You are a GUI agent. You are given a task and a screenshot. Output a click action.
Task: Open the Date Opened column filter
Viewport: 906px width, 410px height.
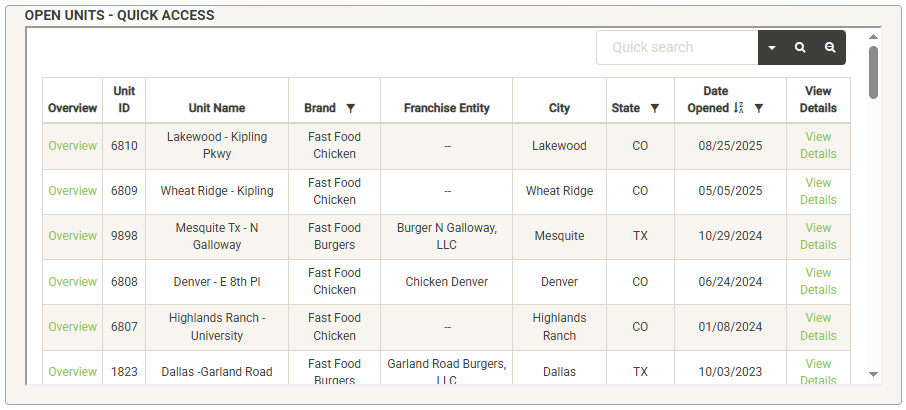pyautogui.click(x=759, y=108)
